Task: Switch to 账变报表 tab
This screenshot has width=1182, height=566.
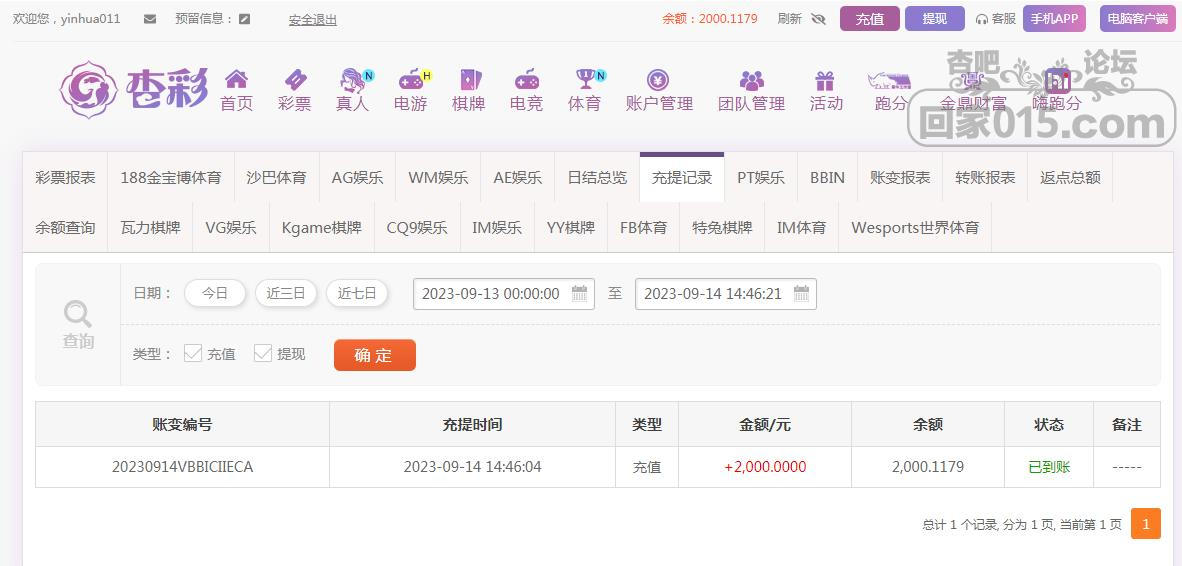Action: tap(900, 178)
